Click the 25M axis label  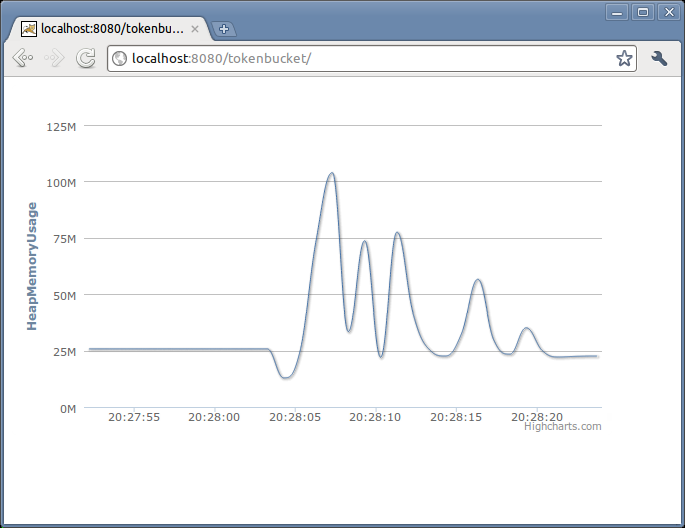coord(65,352)
